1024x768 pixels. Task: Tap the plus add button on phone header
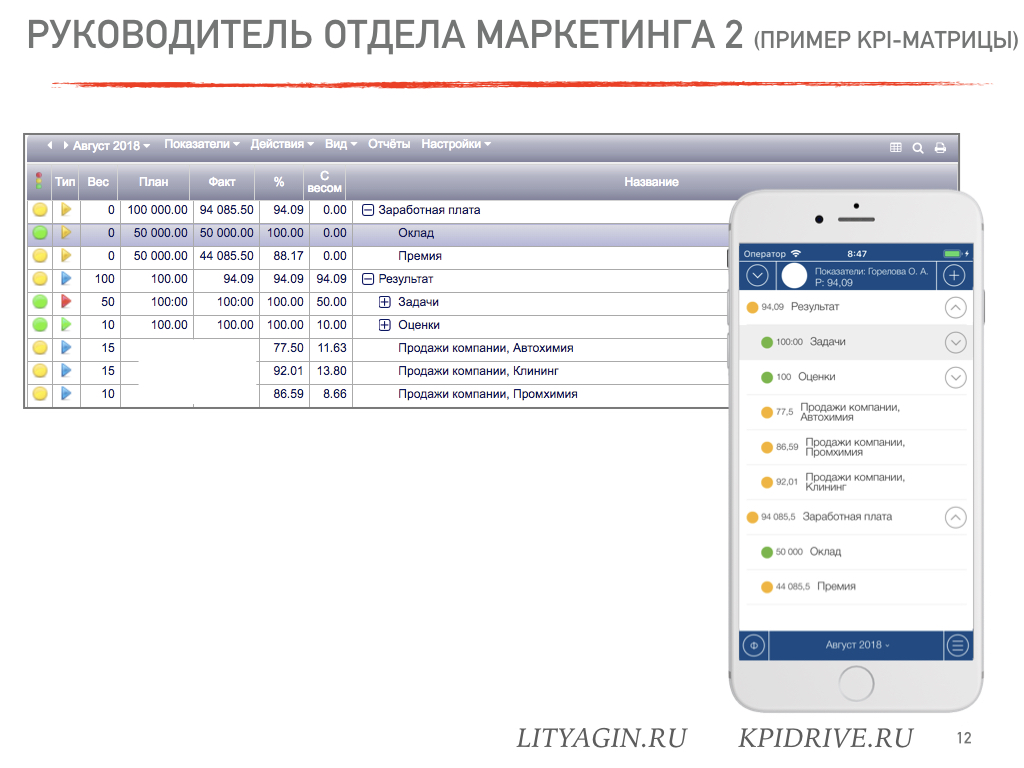pos(954,276)
